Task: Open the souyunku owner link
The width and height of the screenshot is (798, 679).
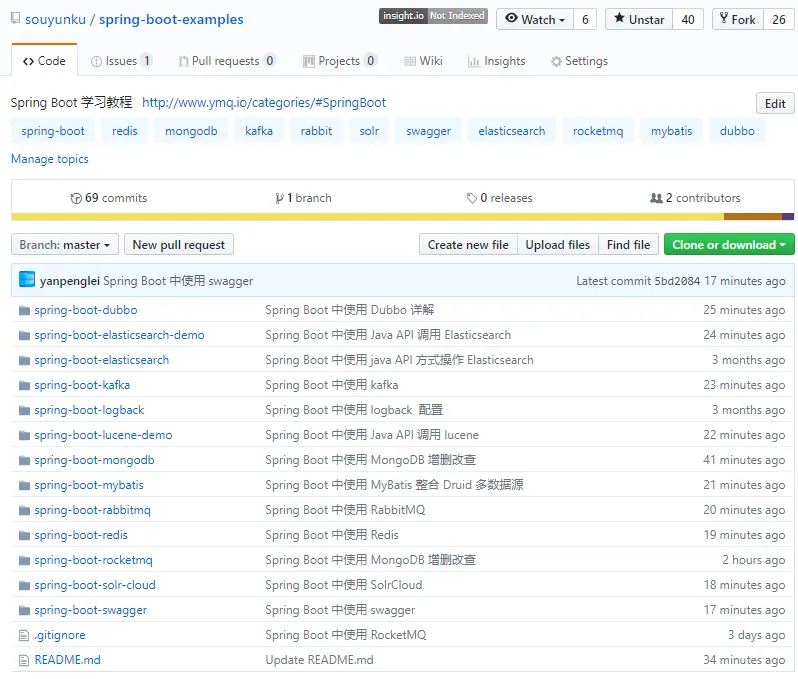Action: pos(55,19)
